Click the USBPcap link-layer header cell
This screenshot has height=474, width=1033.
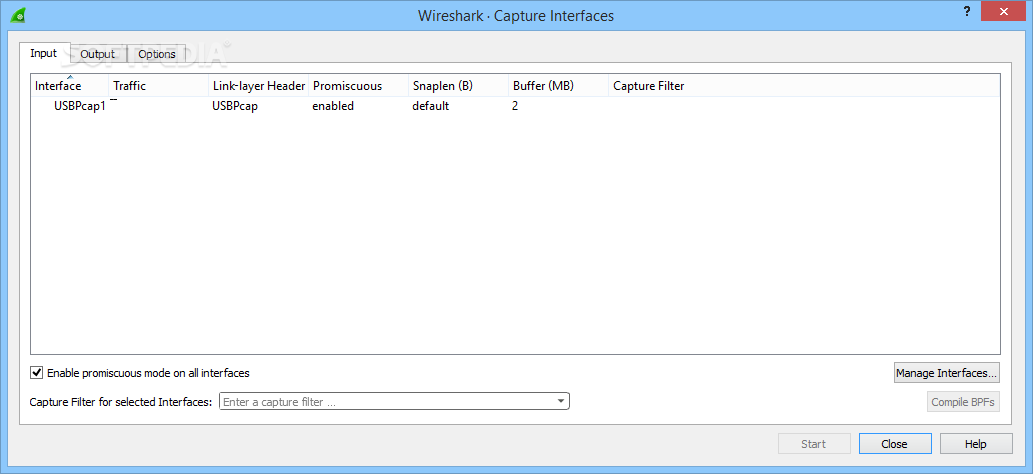[235, 105]
